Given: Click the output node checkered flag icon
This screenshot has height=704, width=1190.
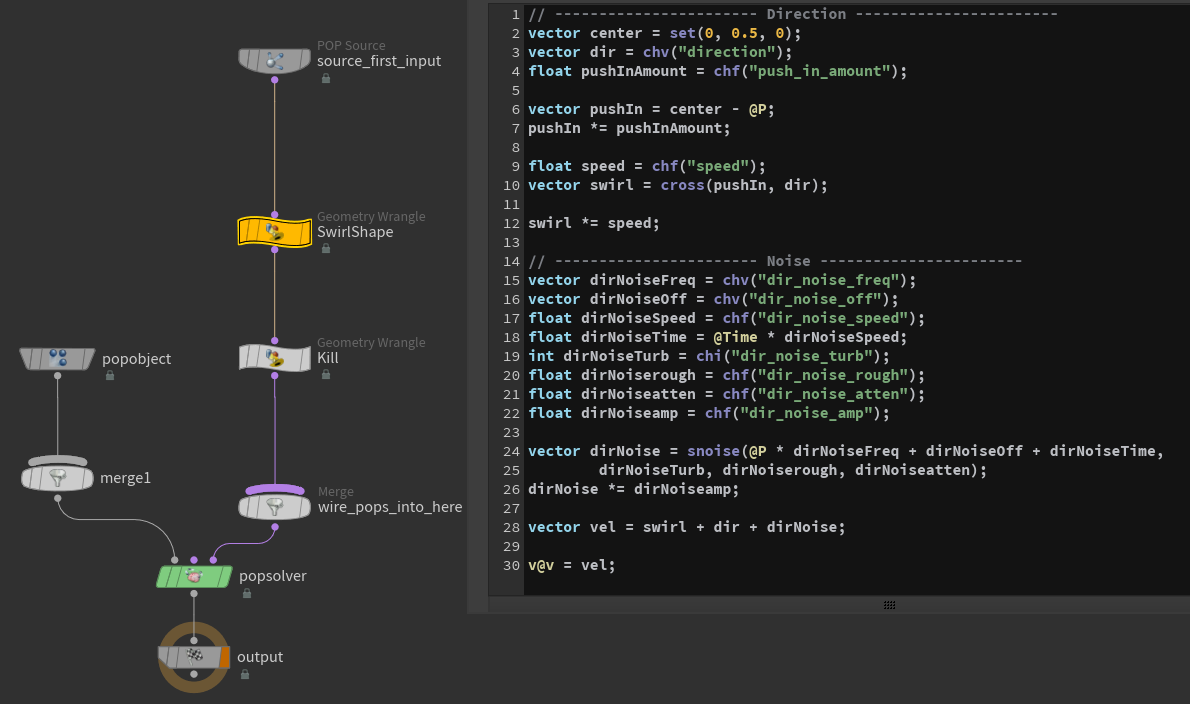Looking at the screenshot, I should point(194,657).
